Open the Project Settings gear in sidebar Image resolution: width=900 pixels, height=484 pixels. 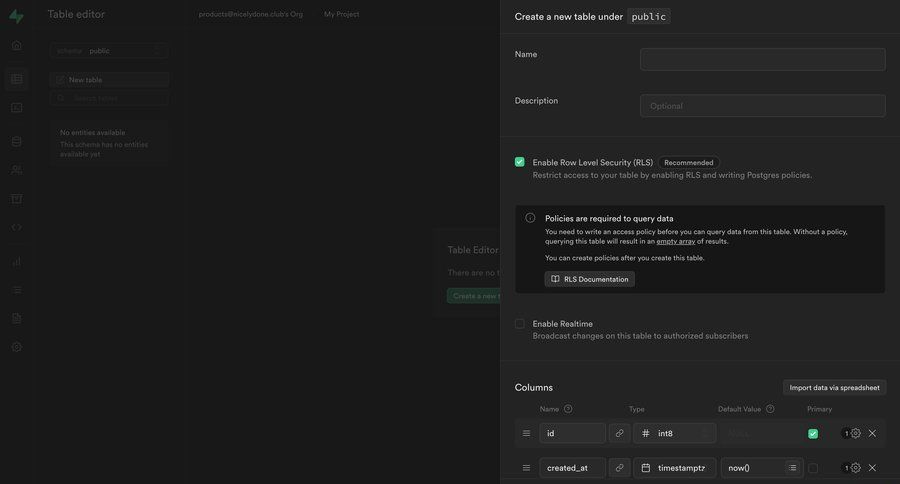tap(17, 347)
